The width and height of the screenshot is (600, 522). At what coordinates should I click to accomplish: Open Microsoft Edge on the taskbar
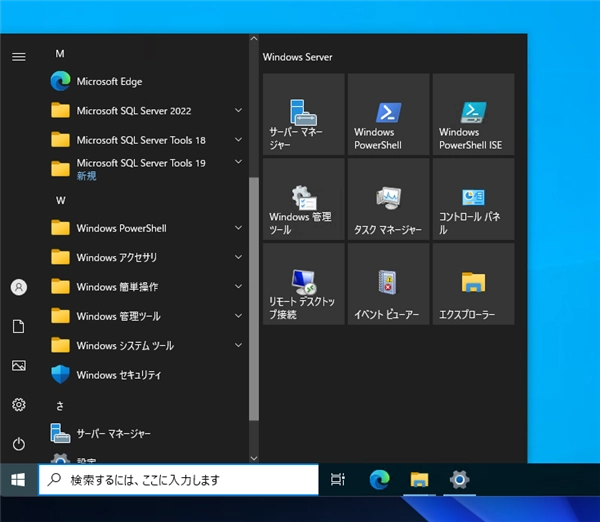380,480
